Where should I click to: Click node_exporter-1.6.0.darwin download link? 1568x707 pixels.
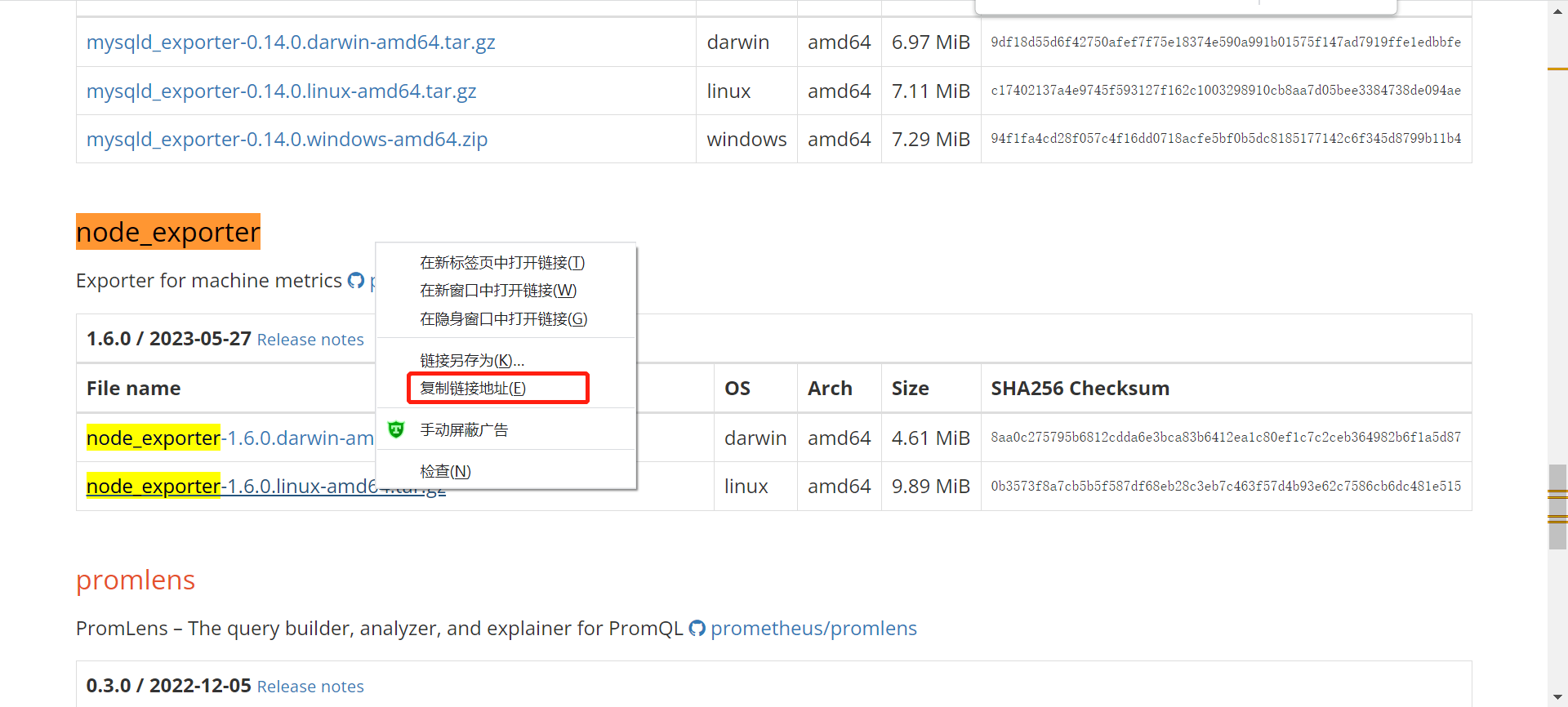tap(230, 438)
